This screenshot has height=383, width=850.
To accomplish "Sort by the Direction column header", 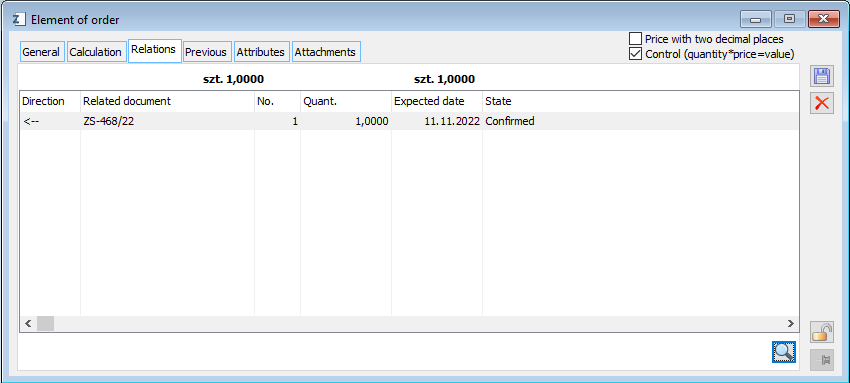I will (50, 101).
